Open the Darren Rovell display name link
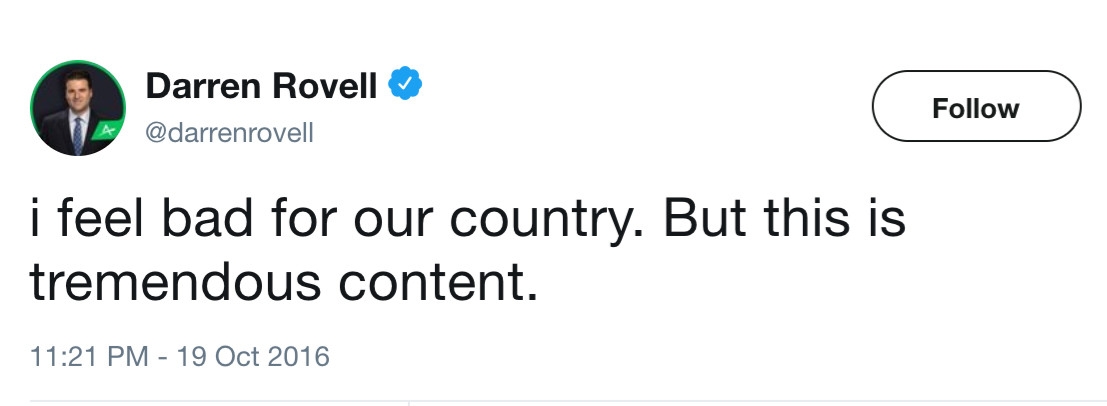The height and width of the screenshot is (406, 1107). coord(261,87)
